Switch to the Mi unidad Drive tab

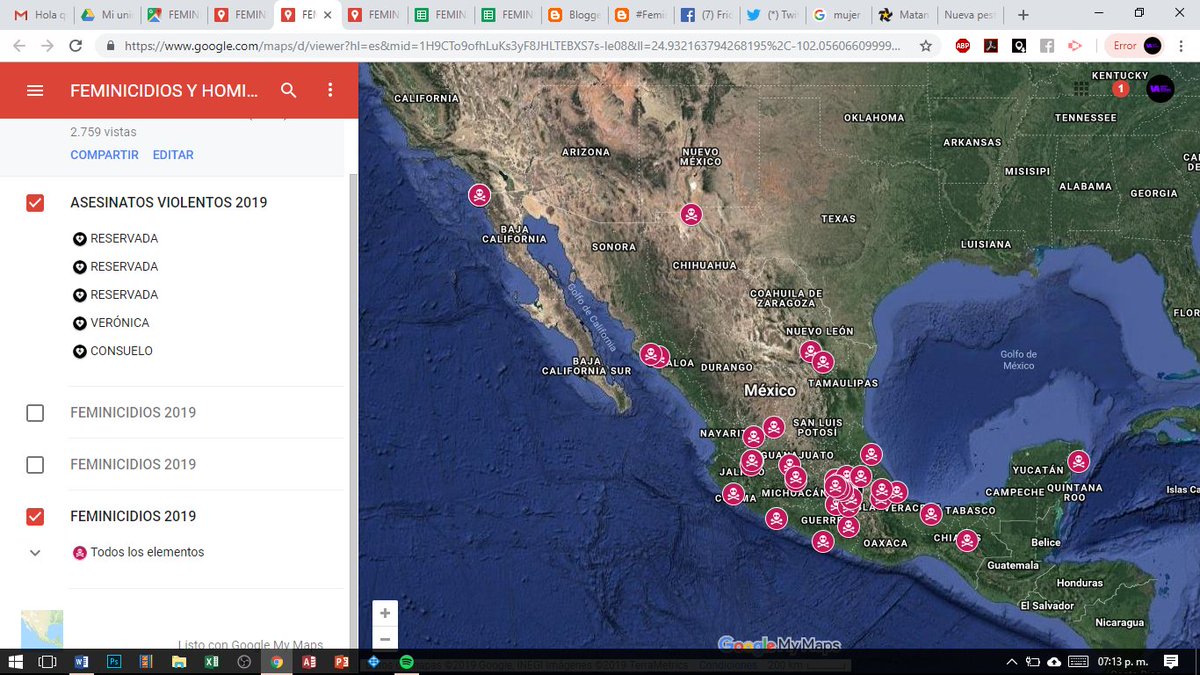click(x=106, y=15)
